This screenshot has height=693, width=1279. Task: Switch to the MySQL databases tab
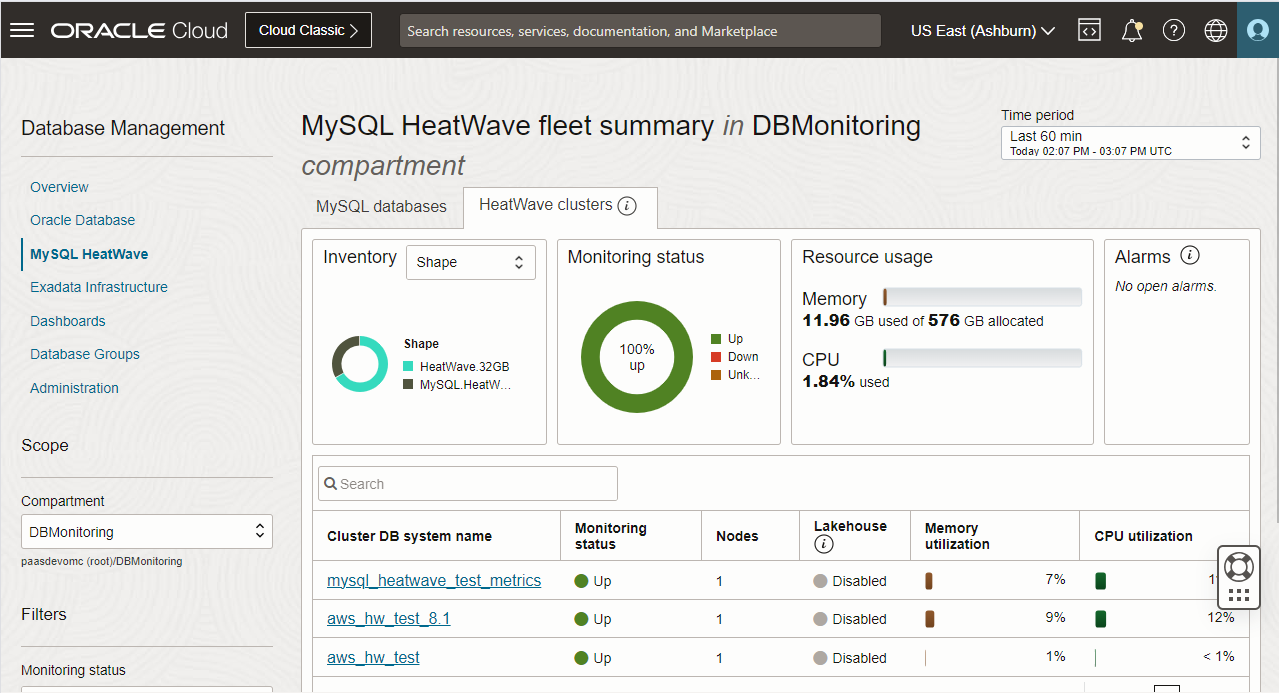[381, 206]
